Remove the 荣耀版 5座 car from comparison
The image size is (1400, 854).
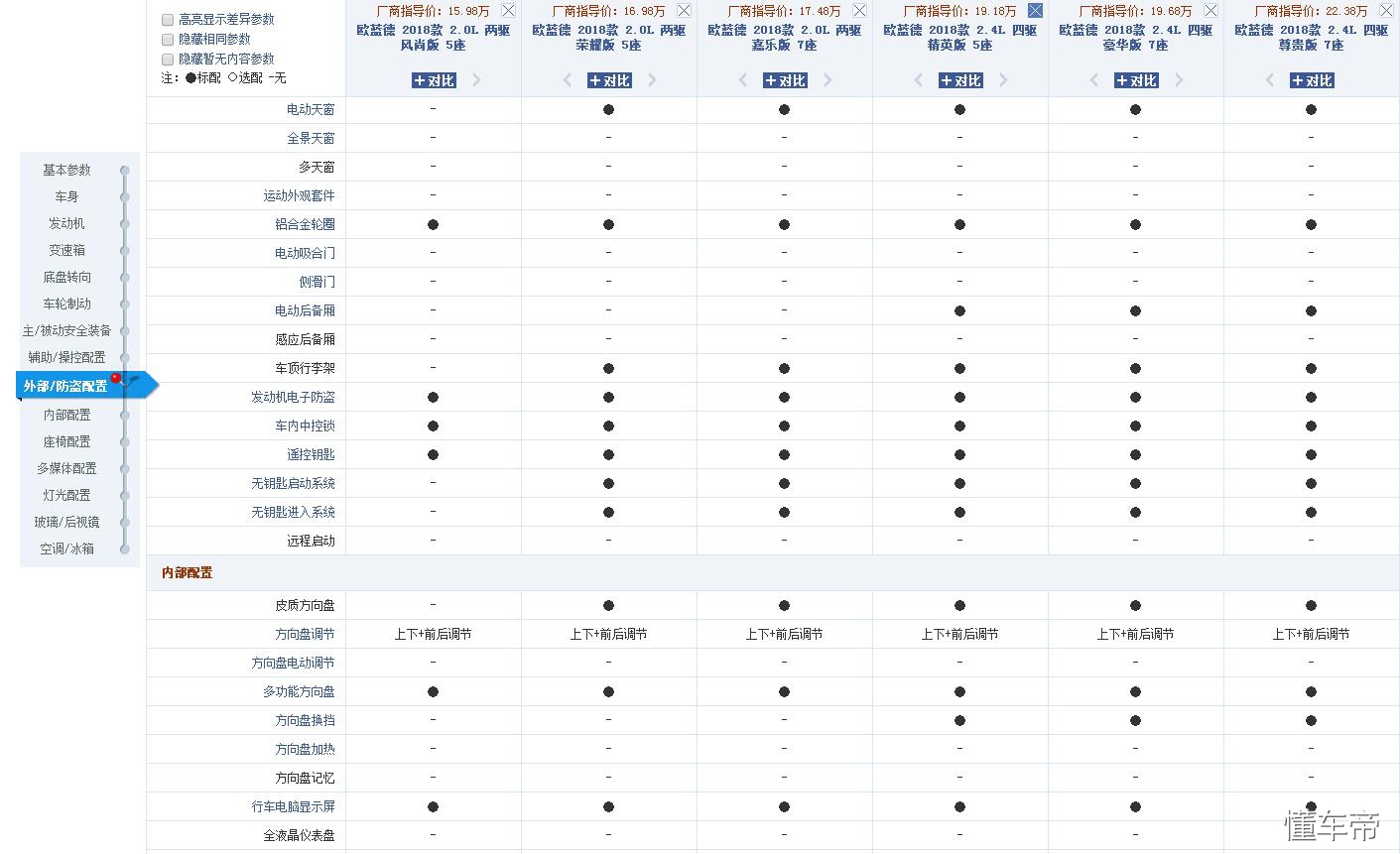pos(684,10)
